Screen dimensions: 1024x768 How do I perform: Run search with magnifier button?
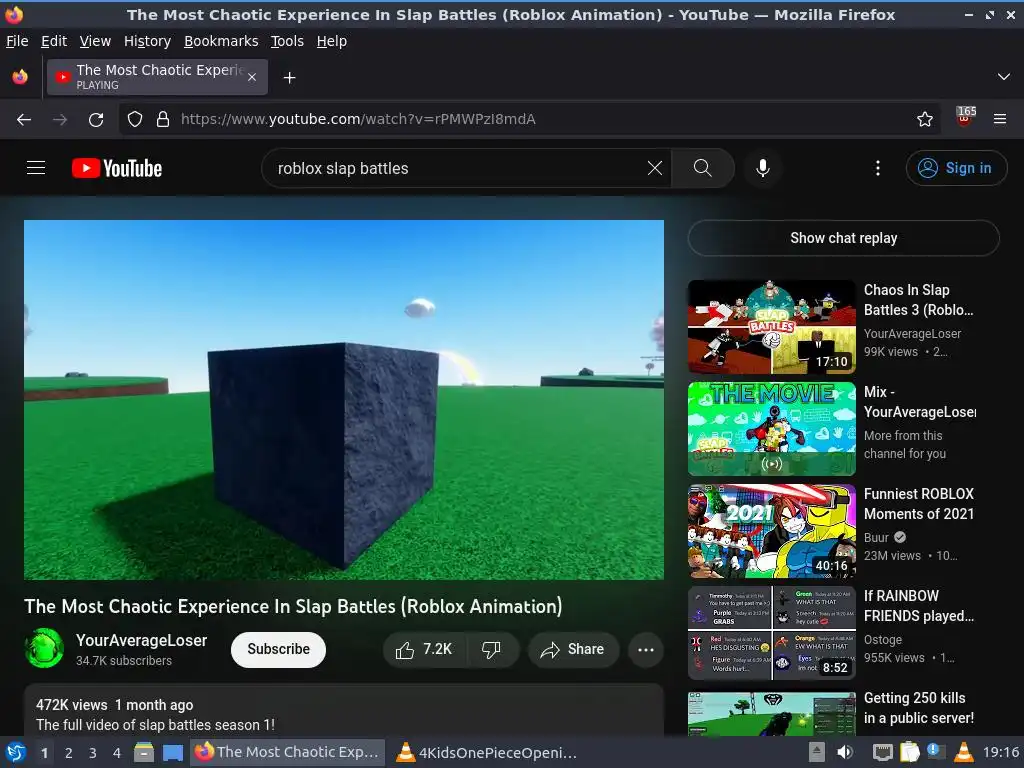pos(703,168)
